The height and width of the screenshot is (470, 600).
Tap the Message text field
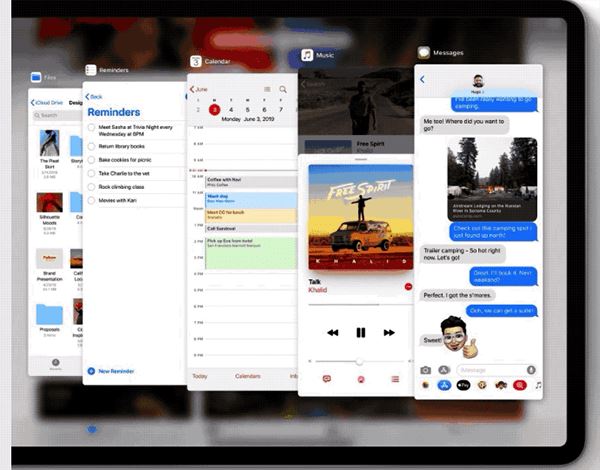click(496, 370)
